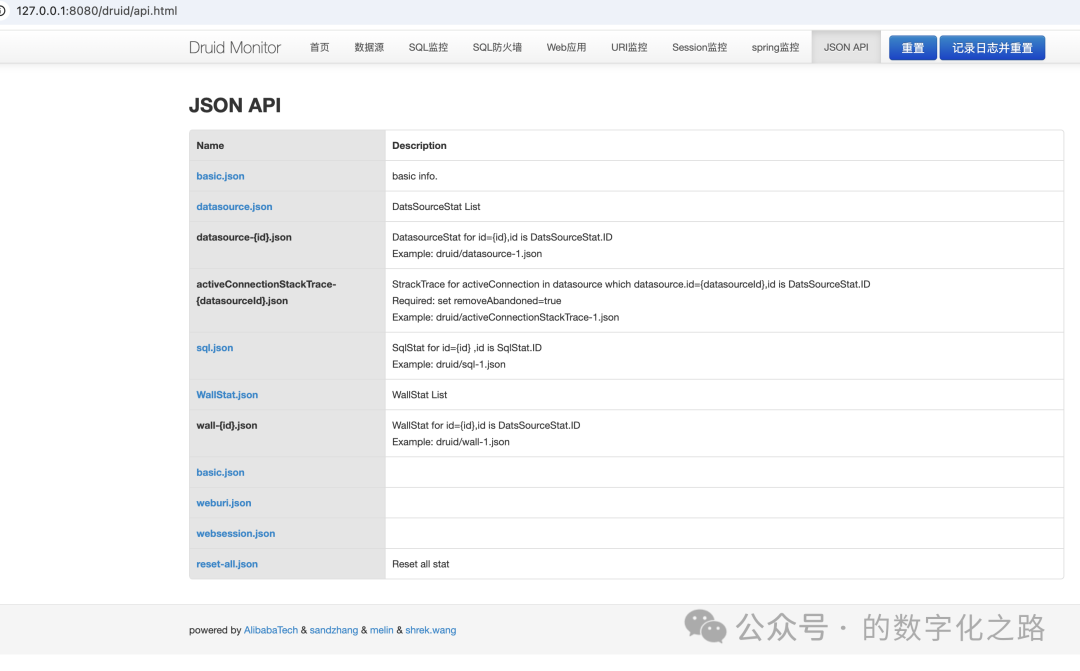Open the spring监控 nav item
The height and width of the screenshot is (671, 1080).
coord(776,48)
